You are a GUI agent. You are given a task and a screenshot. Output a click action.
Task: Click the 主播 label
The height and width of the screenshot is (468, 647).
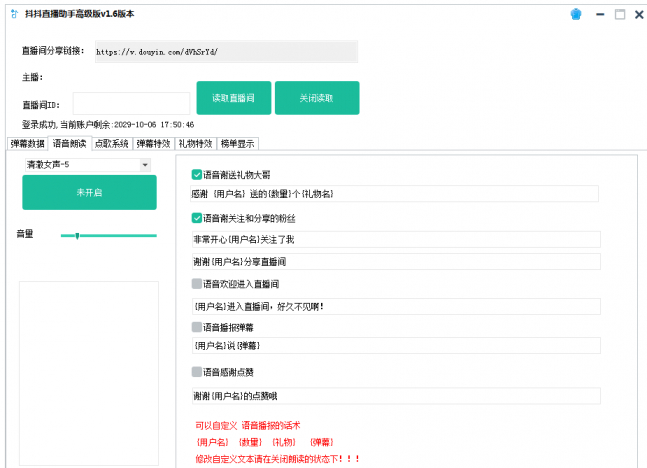coord(32,77)
